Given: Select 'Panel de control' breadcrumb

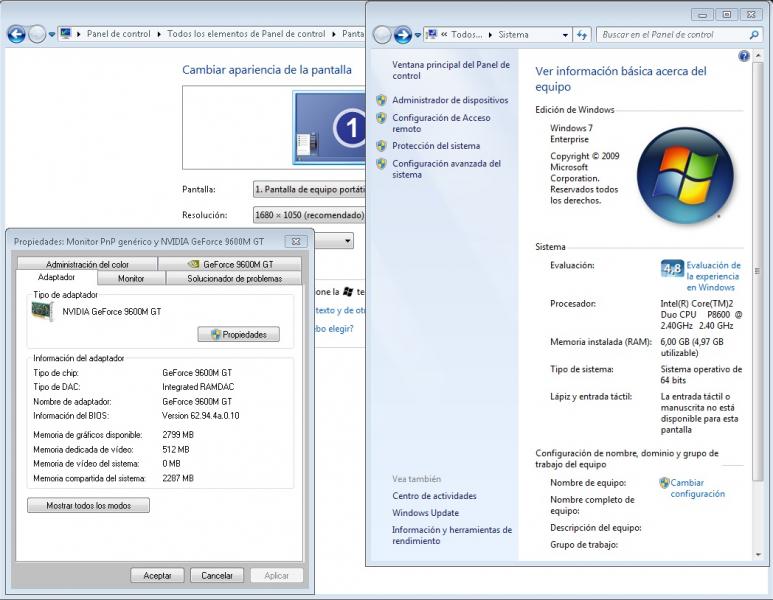Looking at the screenshot, I should pos(118,34).
